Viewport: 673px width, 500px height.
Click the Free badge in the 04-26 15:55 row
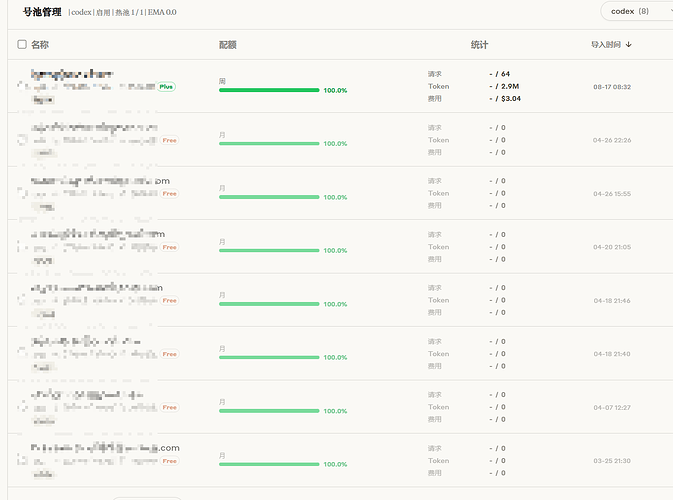click(x=170, y=194)
